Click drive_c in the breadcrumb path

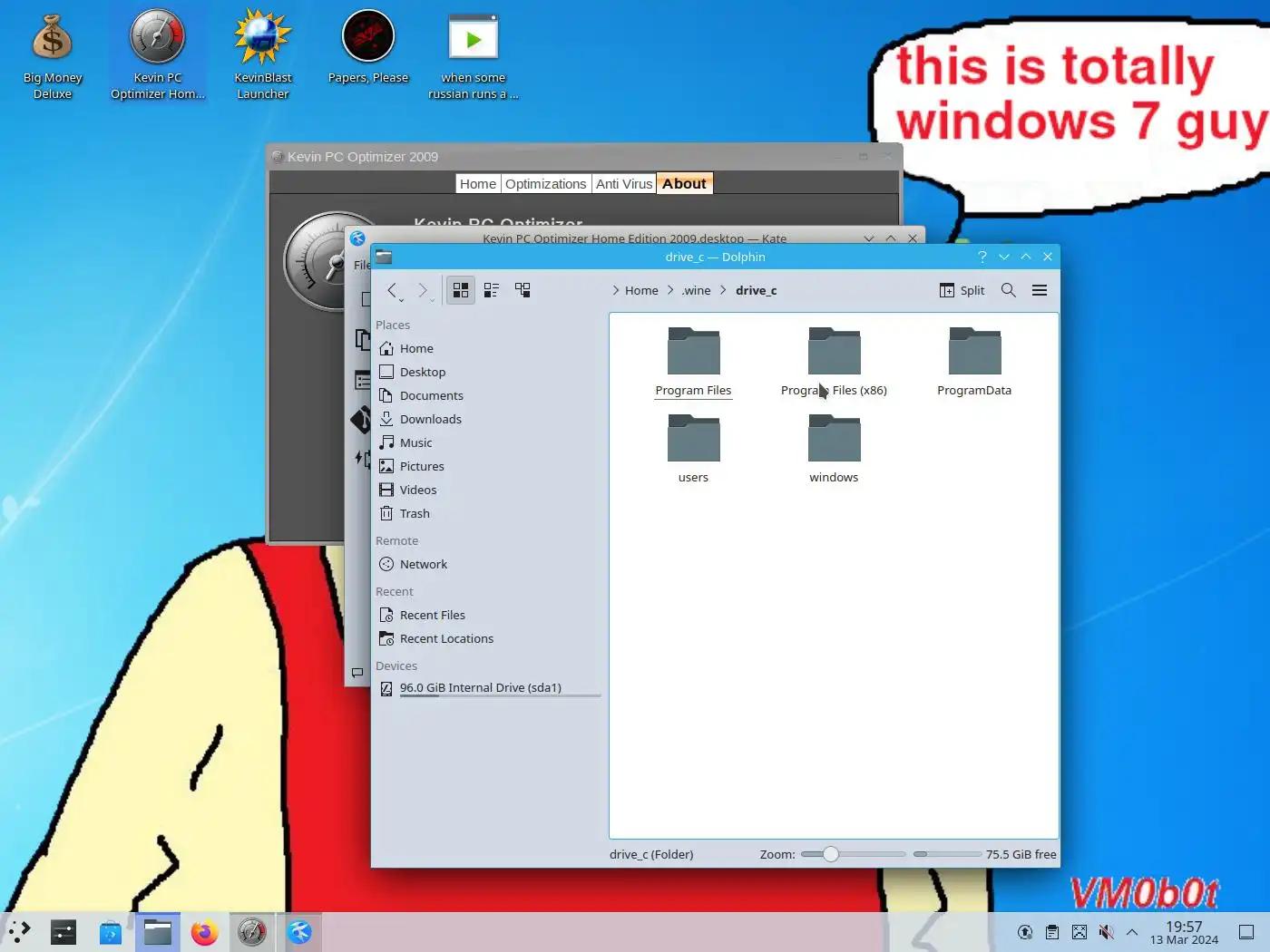pos(756,290)
